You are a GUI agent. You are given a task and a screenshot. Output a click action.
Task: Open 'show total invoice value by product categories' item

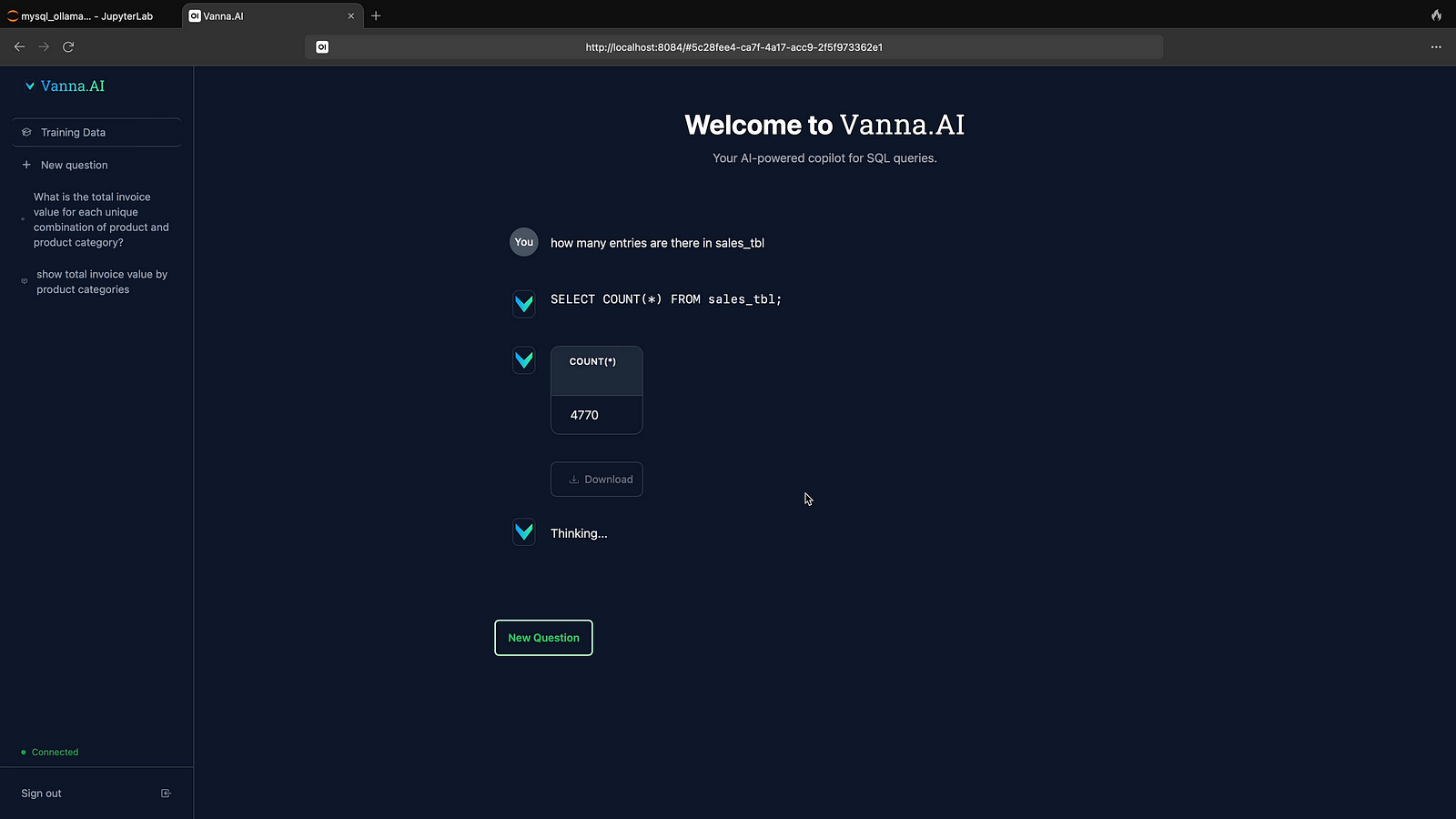pyautogui.click(x=101, y=282)
